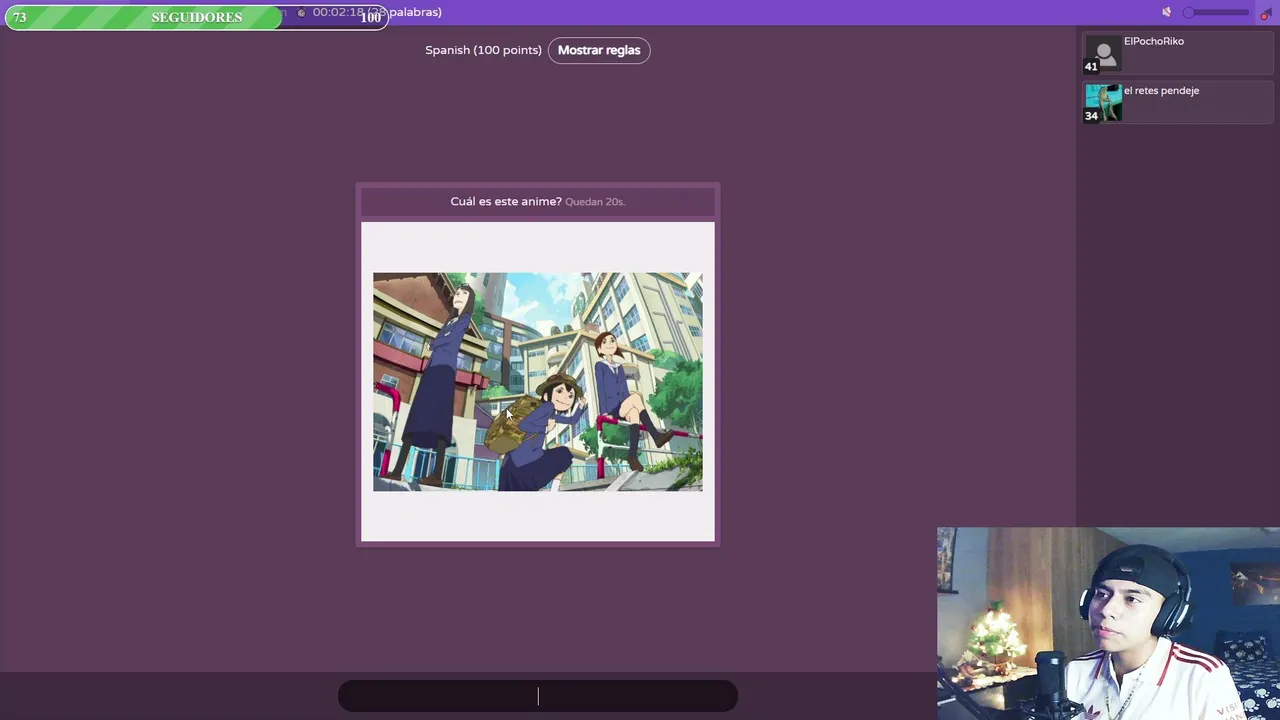Click the 00:02:18 game timer
This screenshot has height=720, width=1280.
click(337, 12)
